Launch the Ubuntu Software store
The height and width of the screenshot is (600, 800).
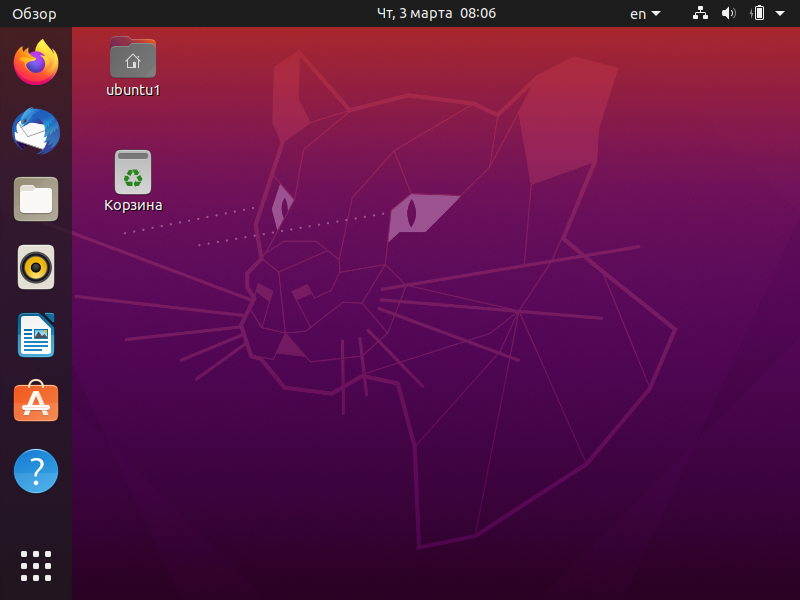coord(35,403)
